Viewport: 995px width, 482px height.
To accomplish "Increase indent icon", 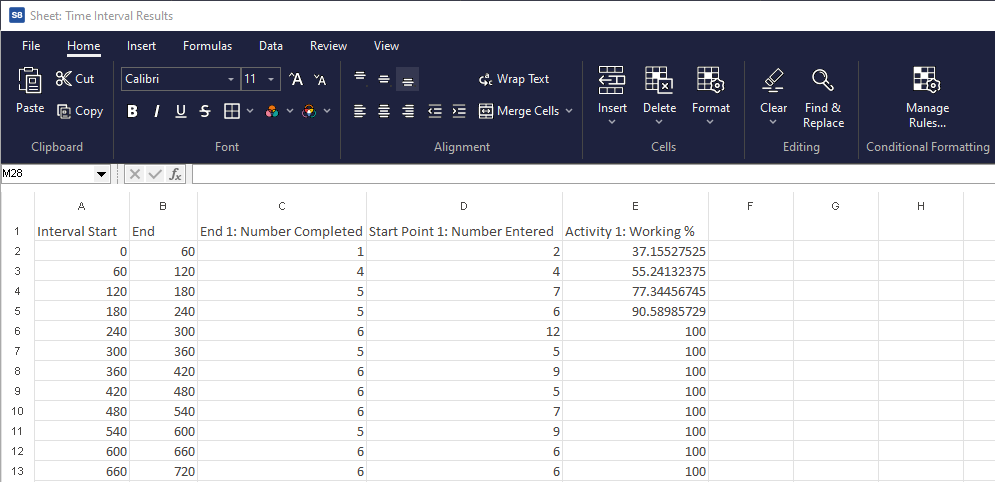I will click(x=459, y=111).
